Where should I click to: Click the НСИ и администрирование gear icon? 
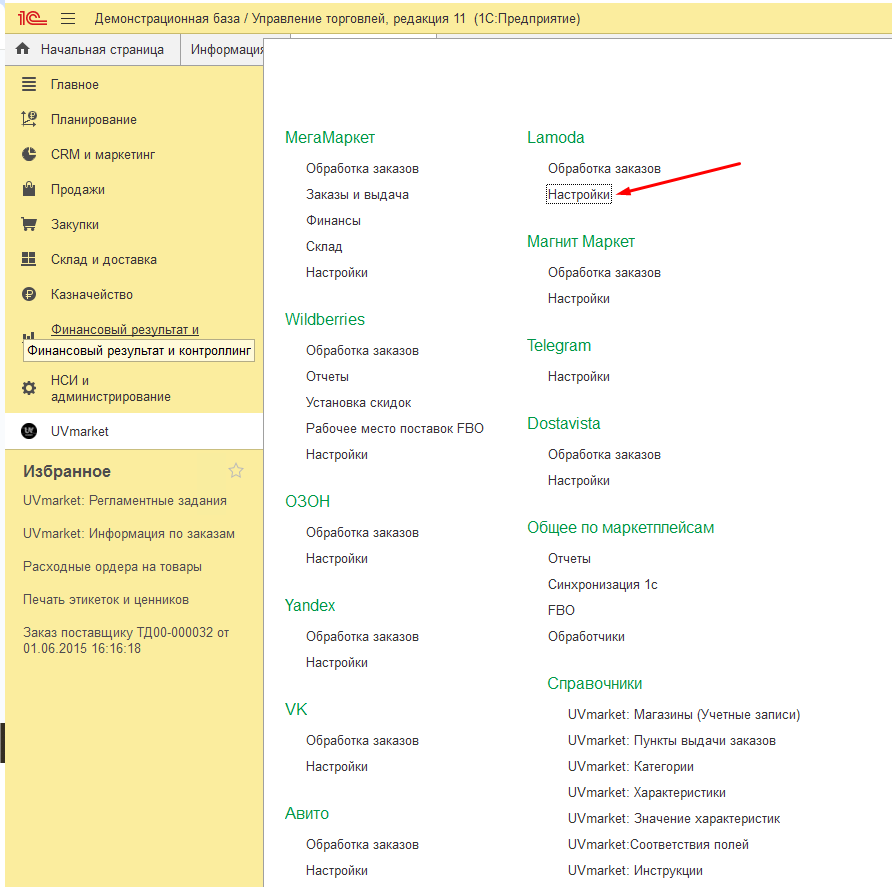click(x=29, y=388)
